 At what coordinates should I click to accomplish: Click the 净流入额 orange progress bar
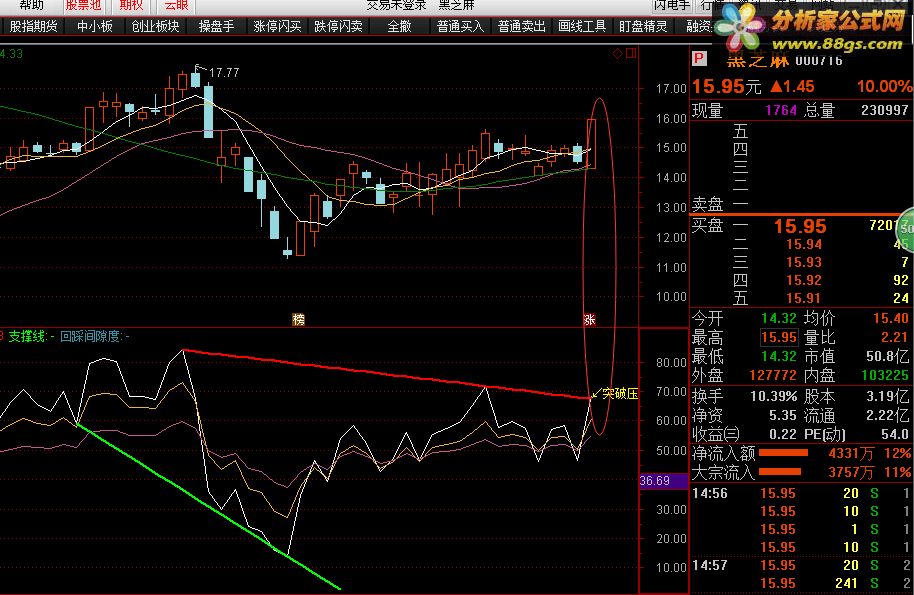783,453
